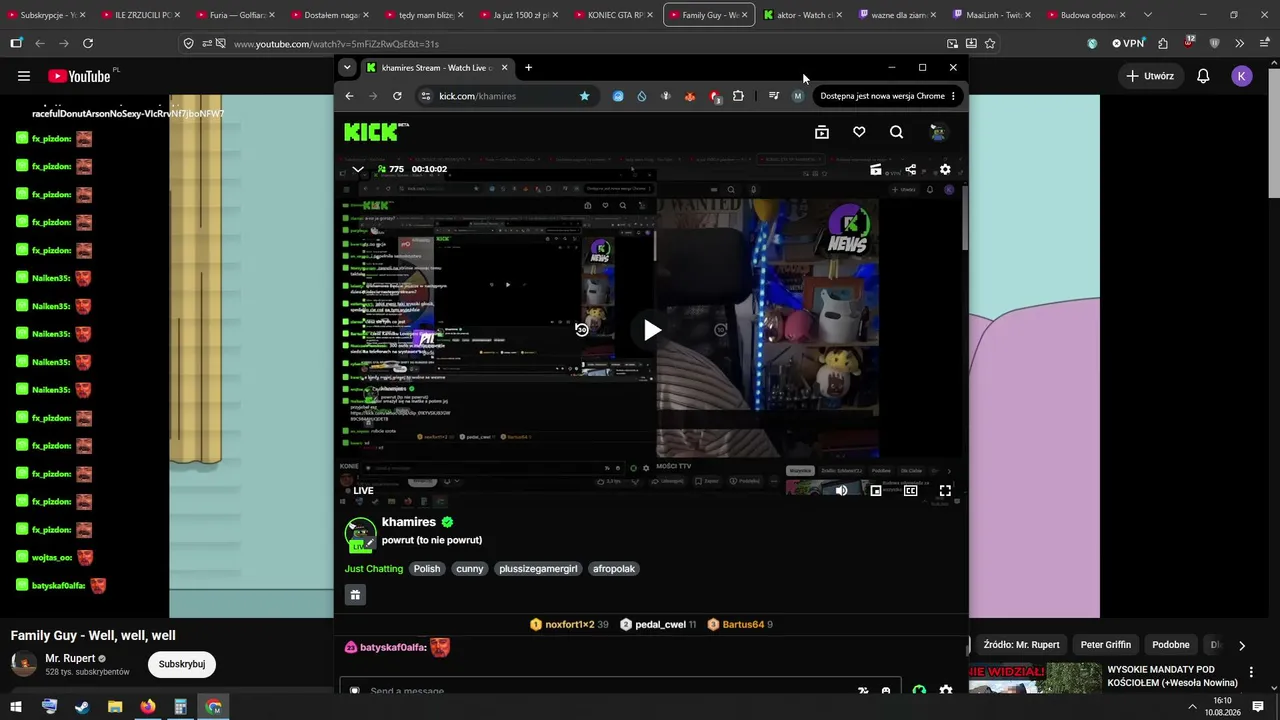This screenshot has width=1280, height=720.
Task: Open Chrome media controls icon
Action: click(x=773, y=96)
